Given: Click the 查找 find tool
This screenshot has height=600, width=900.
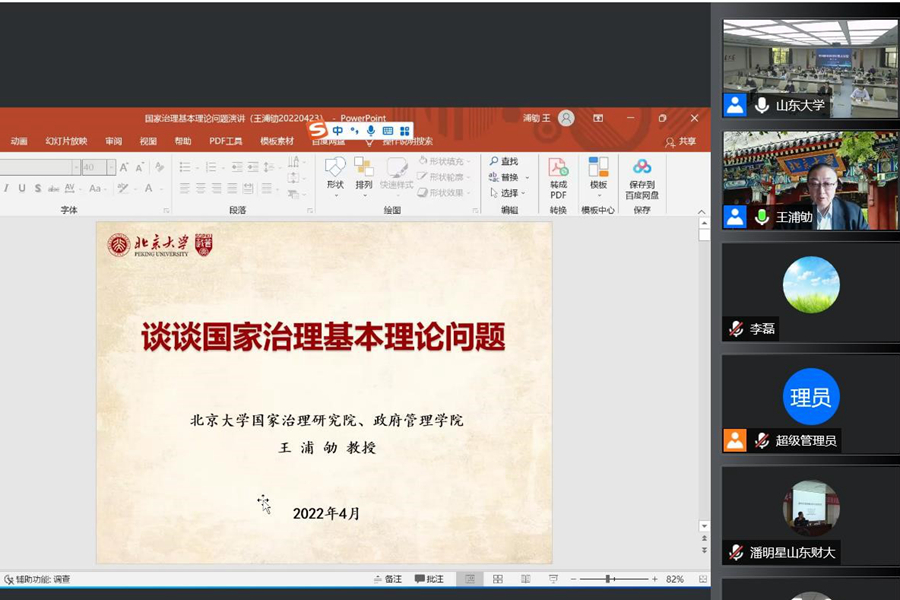Looking at the screenshot, I should point(503,161).
